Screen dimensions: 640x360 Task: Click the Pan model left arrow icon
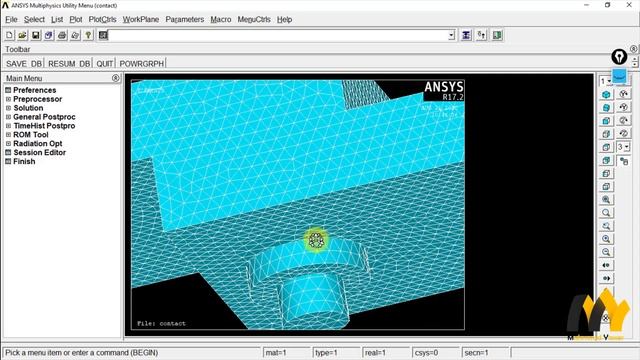(606, 265)
